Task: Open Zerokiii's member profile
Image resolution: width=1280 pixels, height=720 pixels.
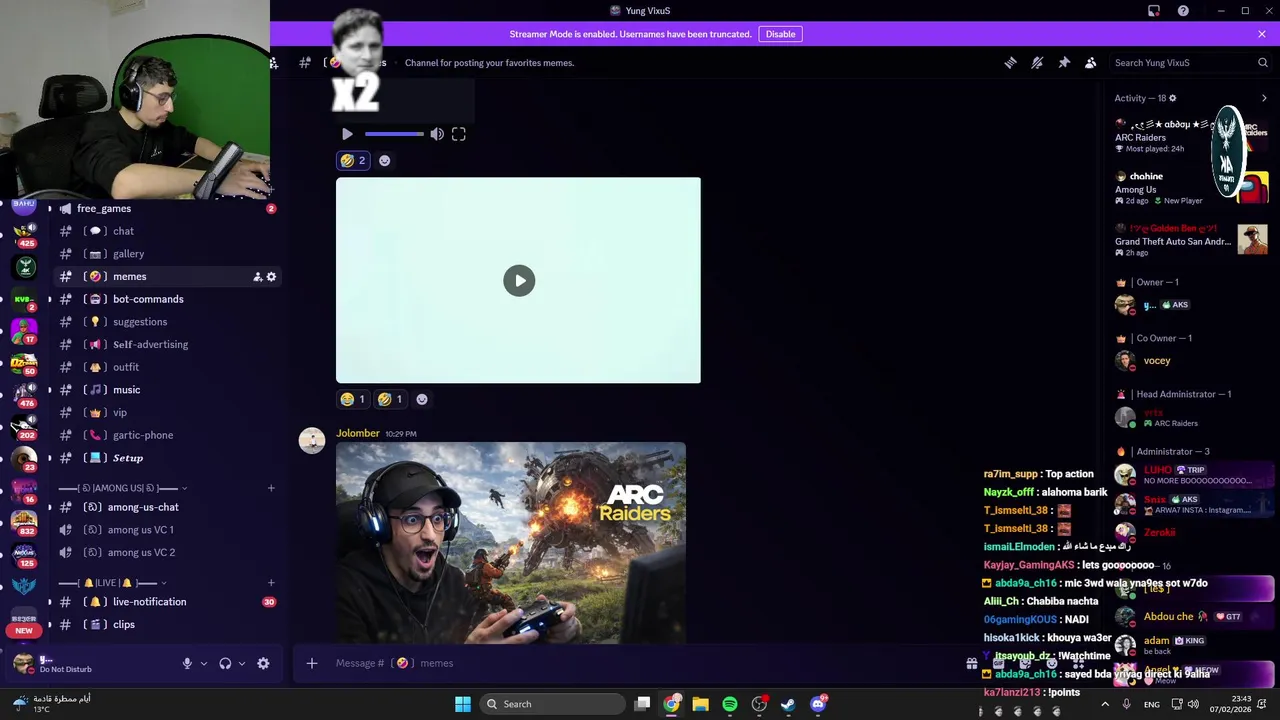Action: tap(1159, 533)
